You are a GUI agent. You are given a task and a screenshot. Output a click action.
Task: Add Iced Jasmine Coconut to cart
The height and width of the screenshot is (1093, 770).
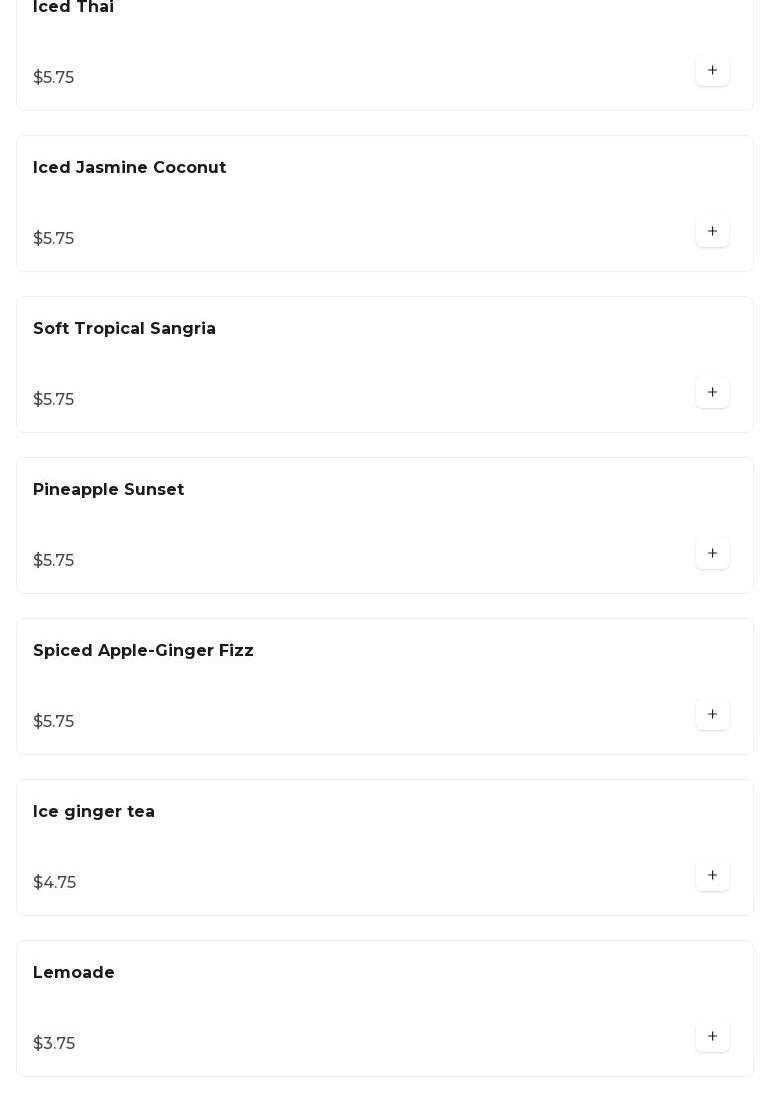712,232
